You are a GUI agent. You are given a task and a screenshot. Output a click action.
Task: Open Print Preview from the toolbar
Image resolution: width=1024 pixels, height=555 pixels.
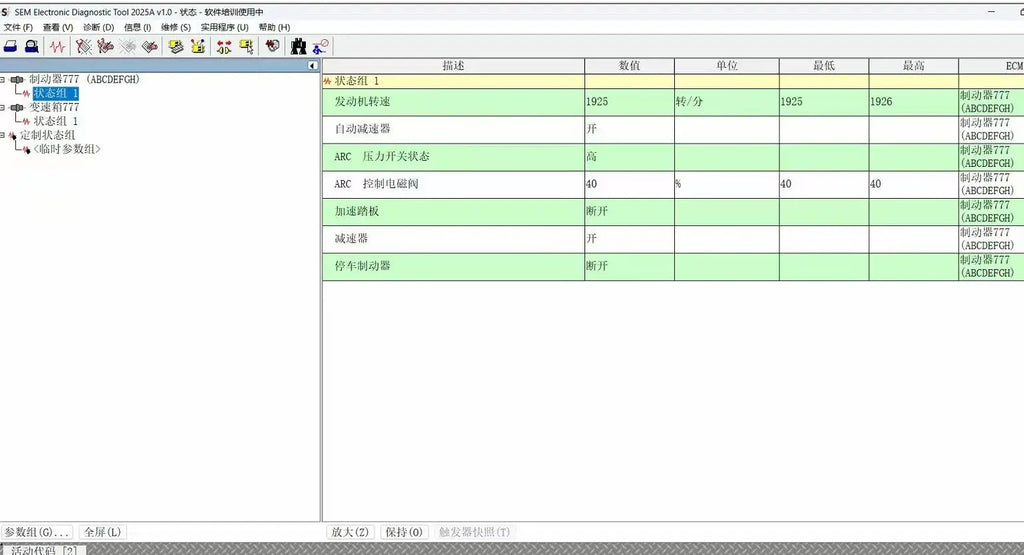31,46
